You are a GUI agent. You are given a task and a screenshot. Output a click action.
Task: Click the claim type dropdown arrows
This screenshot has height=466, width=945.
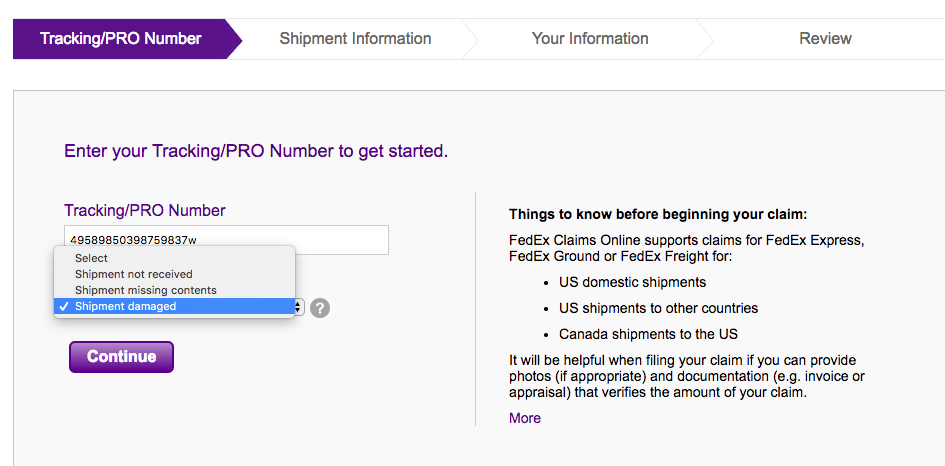(298, 307)
